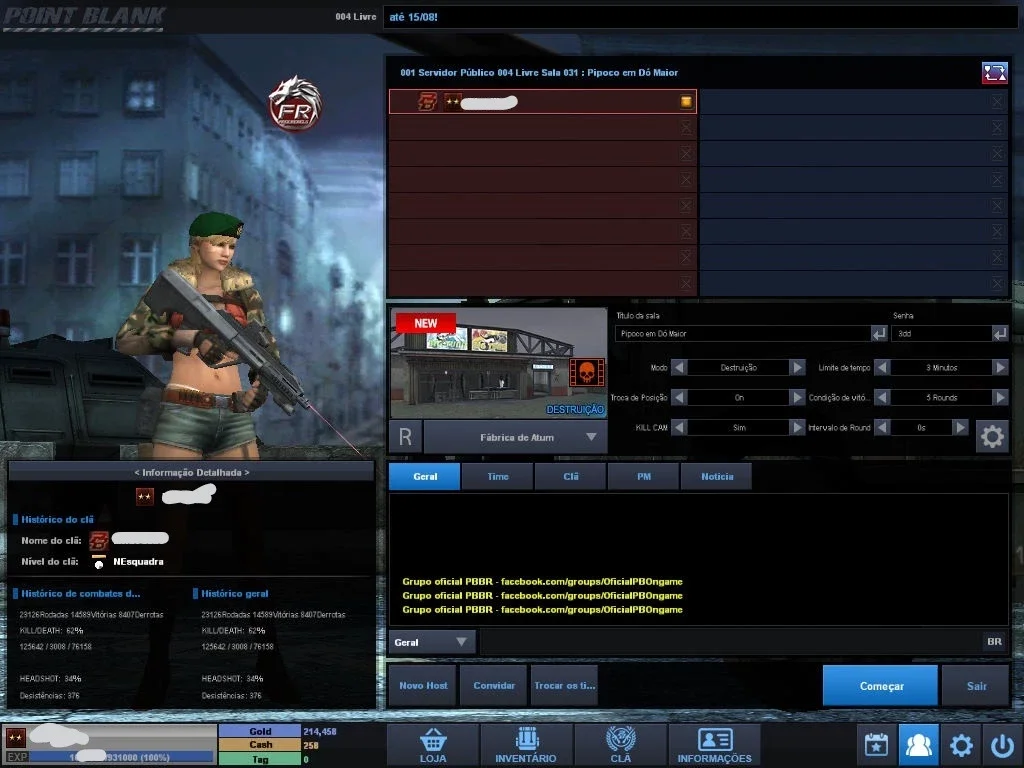Click the Sair button
This screenshot has height=768, width=1024.
tap(976, 686)
